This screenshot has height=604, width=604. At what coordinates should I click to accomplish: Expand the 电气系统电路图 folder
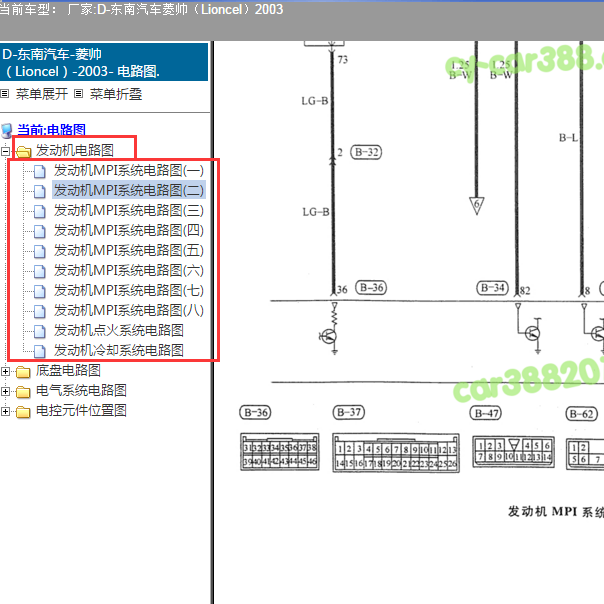pos(5,392)
